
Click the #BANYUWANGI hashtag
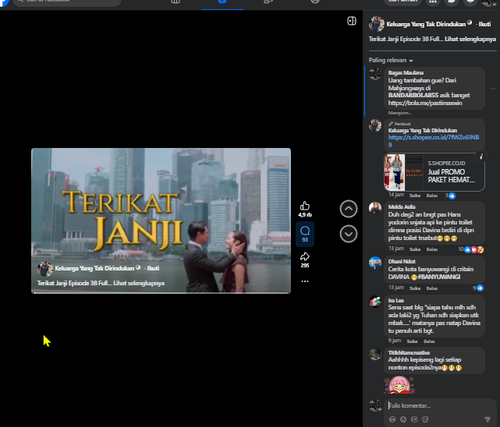coord(439,277)
